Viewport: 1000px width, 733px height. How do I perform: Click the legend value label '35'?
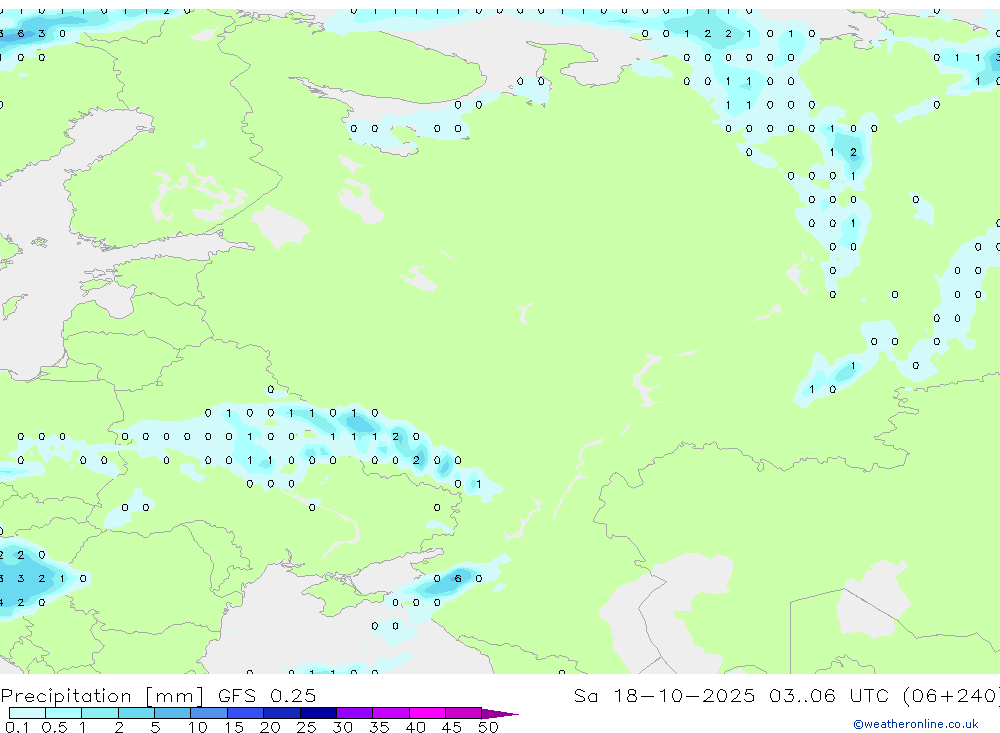(379, 727)
